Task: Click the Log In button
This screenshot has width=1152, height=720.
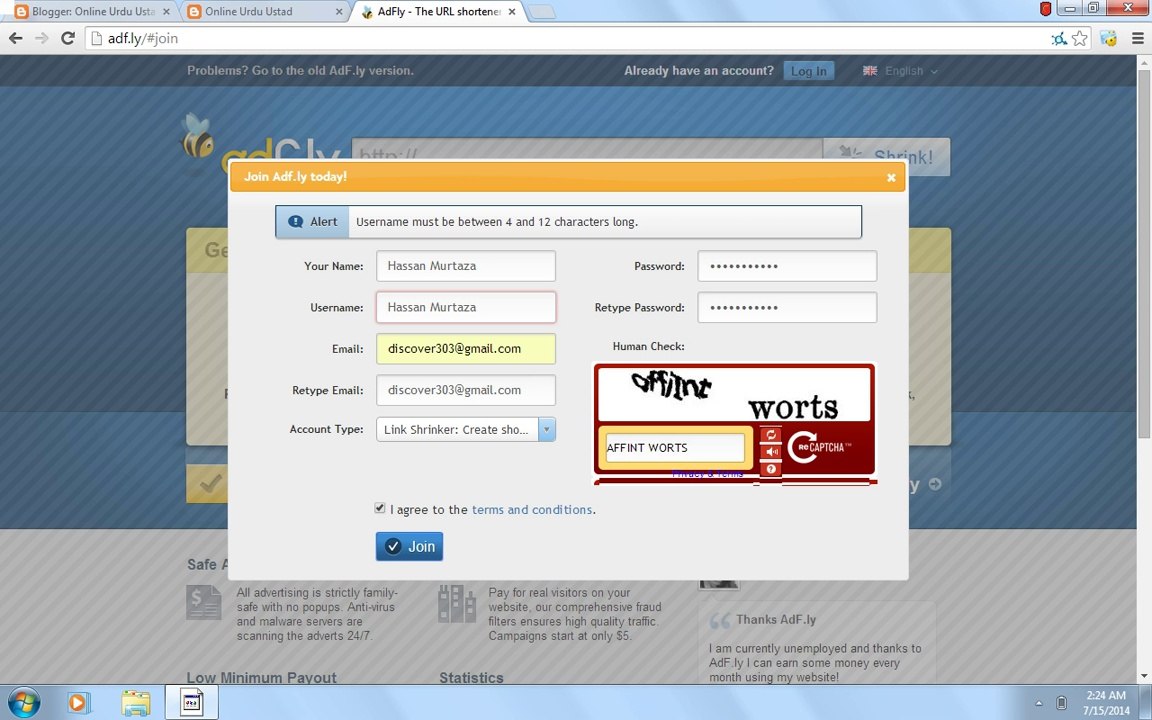Action: click(809, 71)
